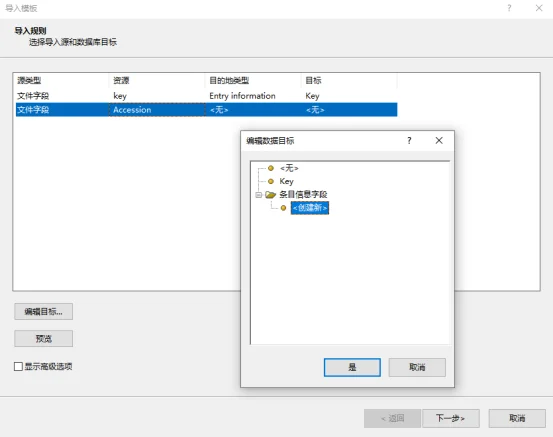Close the 导入模板 window
Screen dimensions: 553x437
(x=539, y=8)
